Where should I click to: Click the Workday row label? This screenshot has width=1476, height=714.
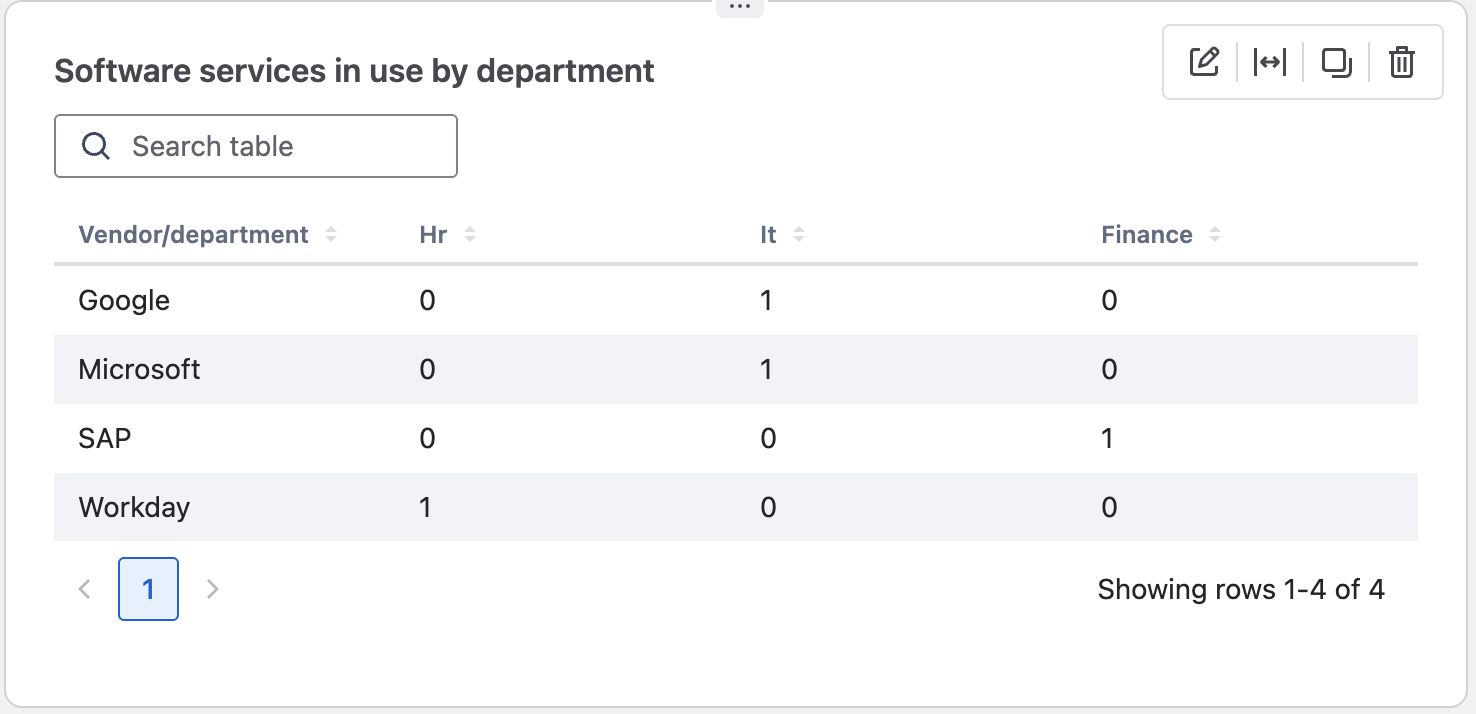134,507
